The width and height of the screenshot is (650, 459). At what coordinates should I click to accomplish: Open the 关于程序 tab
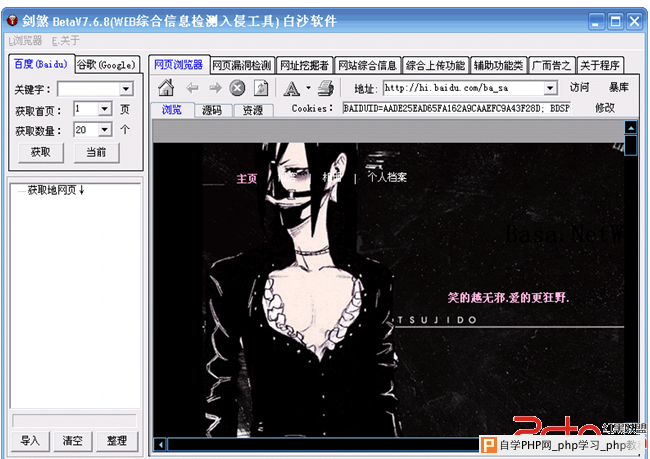(x=600, y=66)
